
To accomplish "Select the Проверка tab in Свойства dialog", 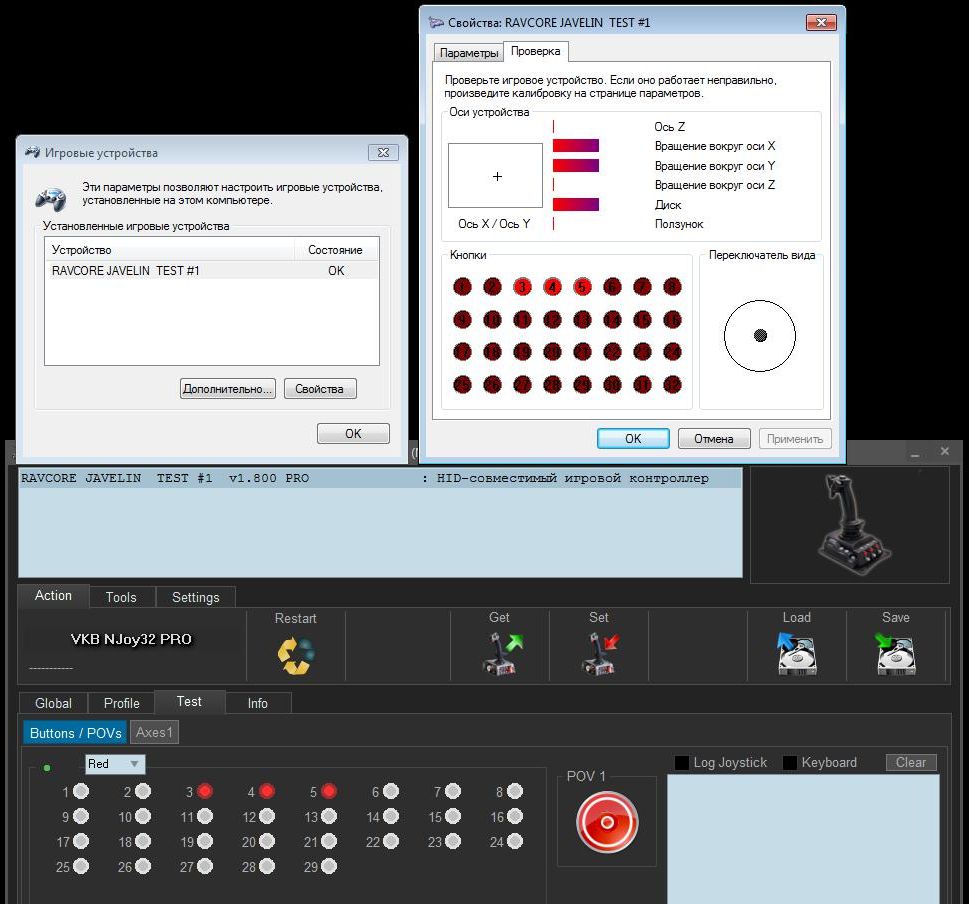I will [x=536, y=51].
